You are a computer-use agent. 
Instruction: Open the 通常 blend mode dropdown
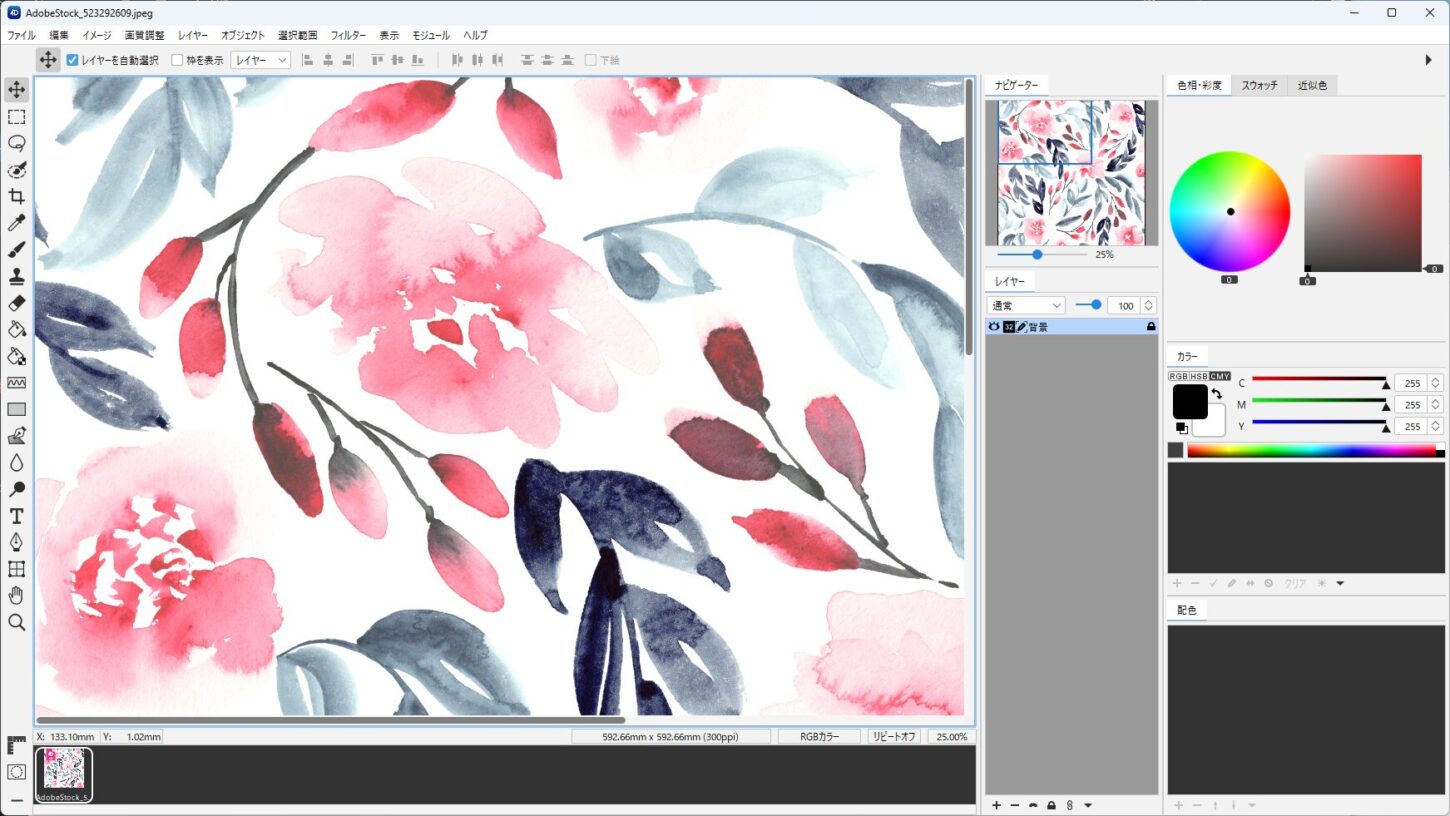[x=1026, y=305]
